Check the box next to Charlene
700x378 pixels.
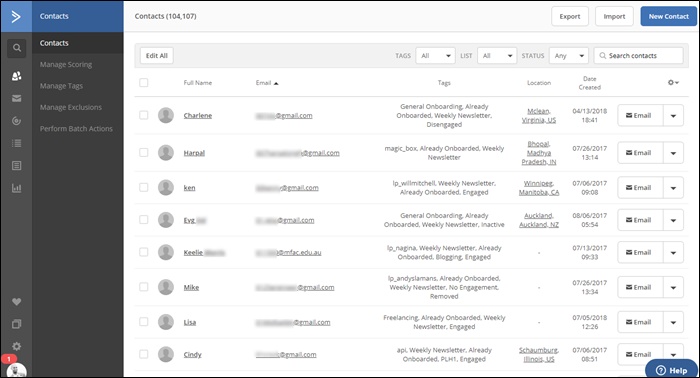144,115
